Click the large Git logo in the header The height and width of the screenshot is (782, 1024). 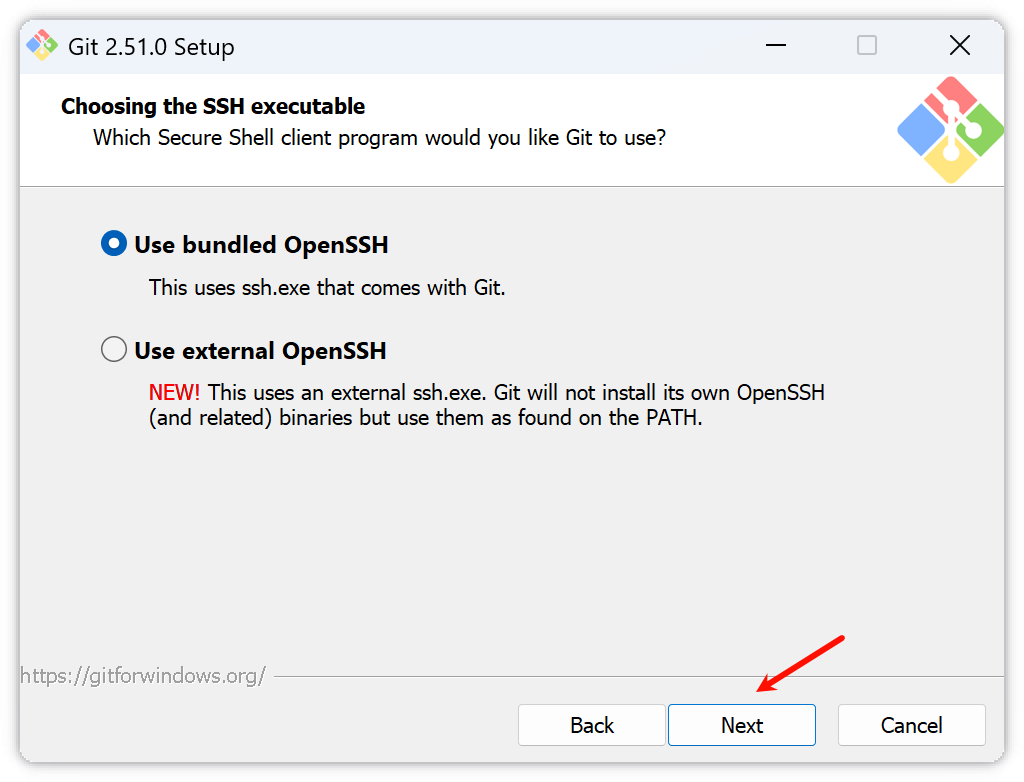pos(949,130)
